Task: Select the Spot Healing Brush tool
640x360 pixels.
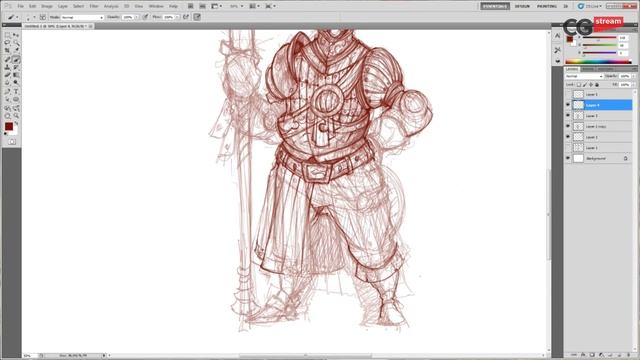Action: coord(7,60)
